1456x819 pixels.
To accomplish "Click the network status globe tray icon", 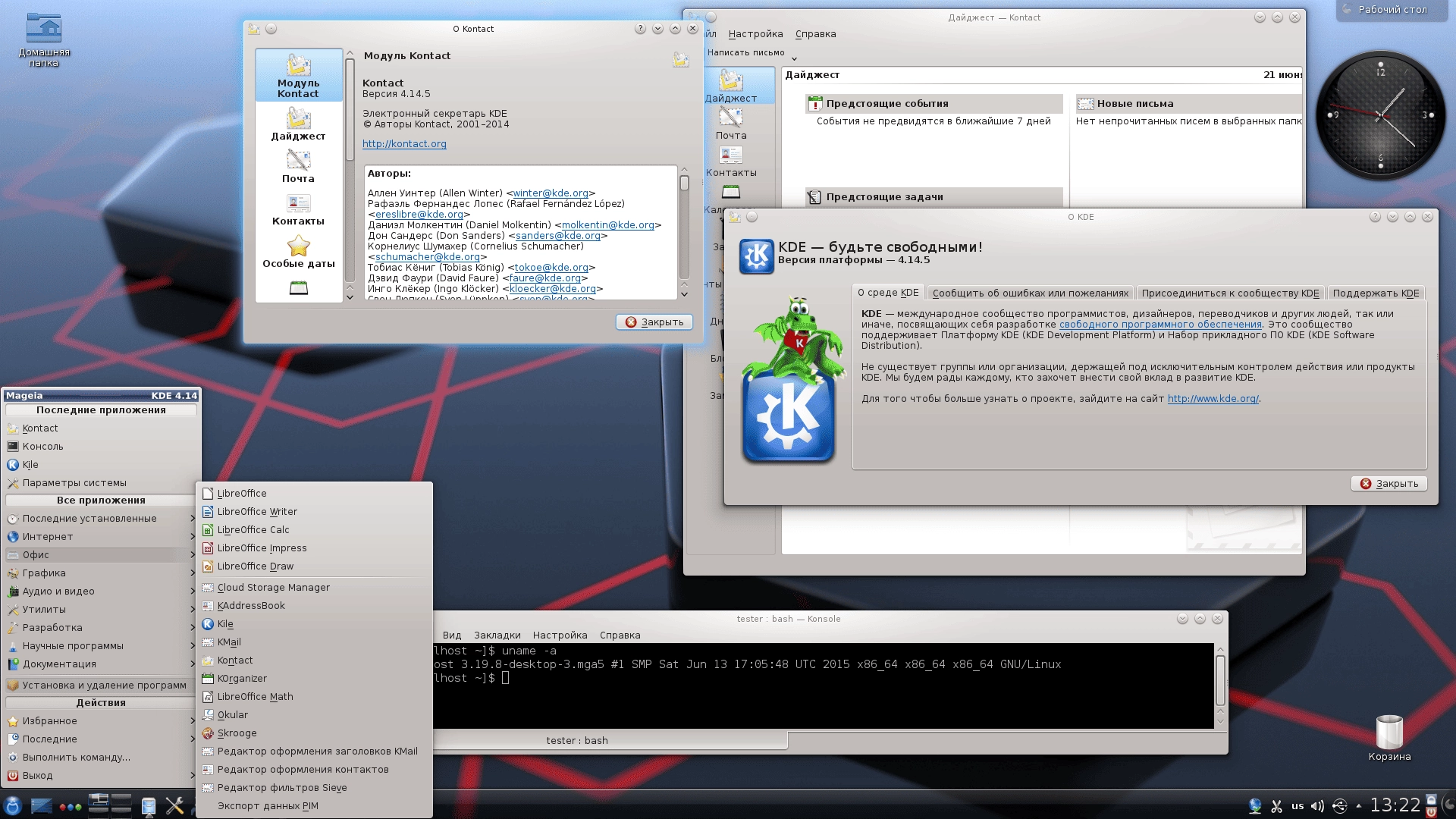I will pos(1255,806).
